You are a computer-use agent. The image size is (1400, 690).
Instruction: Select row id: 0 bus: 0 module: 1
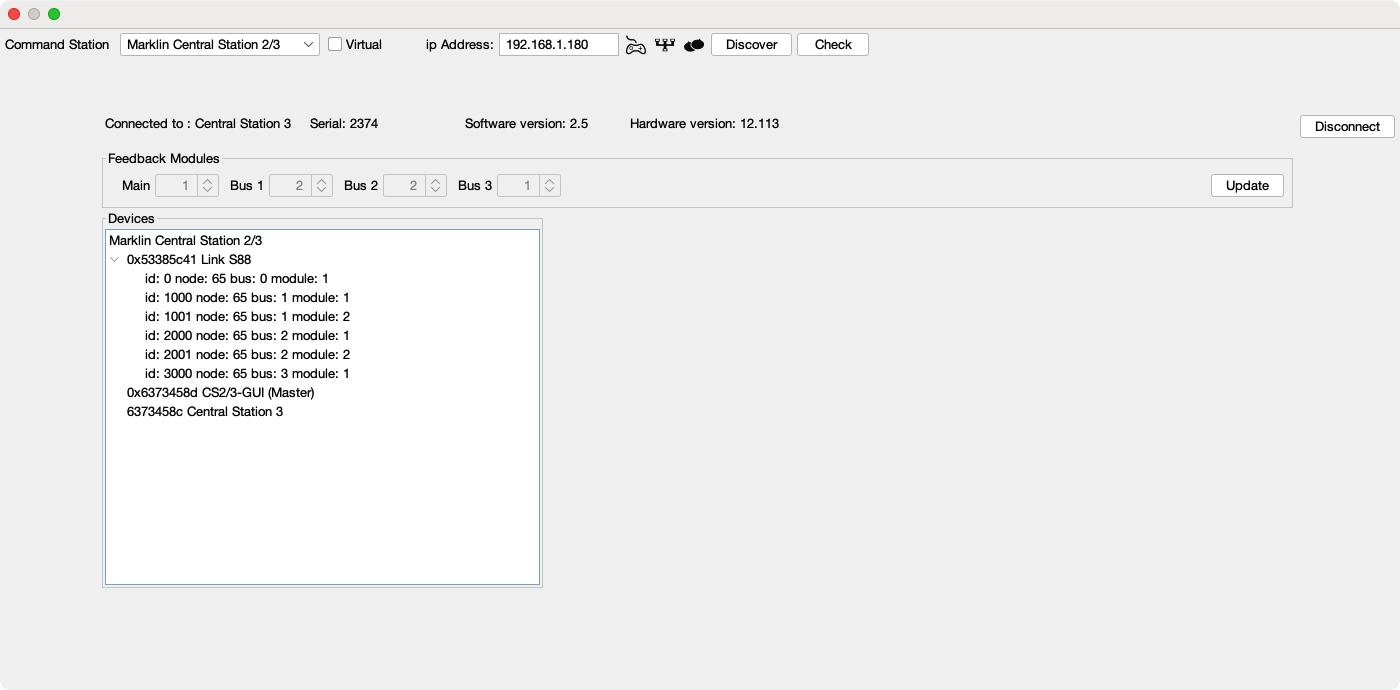coord(236,279)
